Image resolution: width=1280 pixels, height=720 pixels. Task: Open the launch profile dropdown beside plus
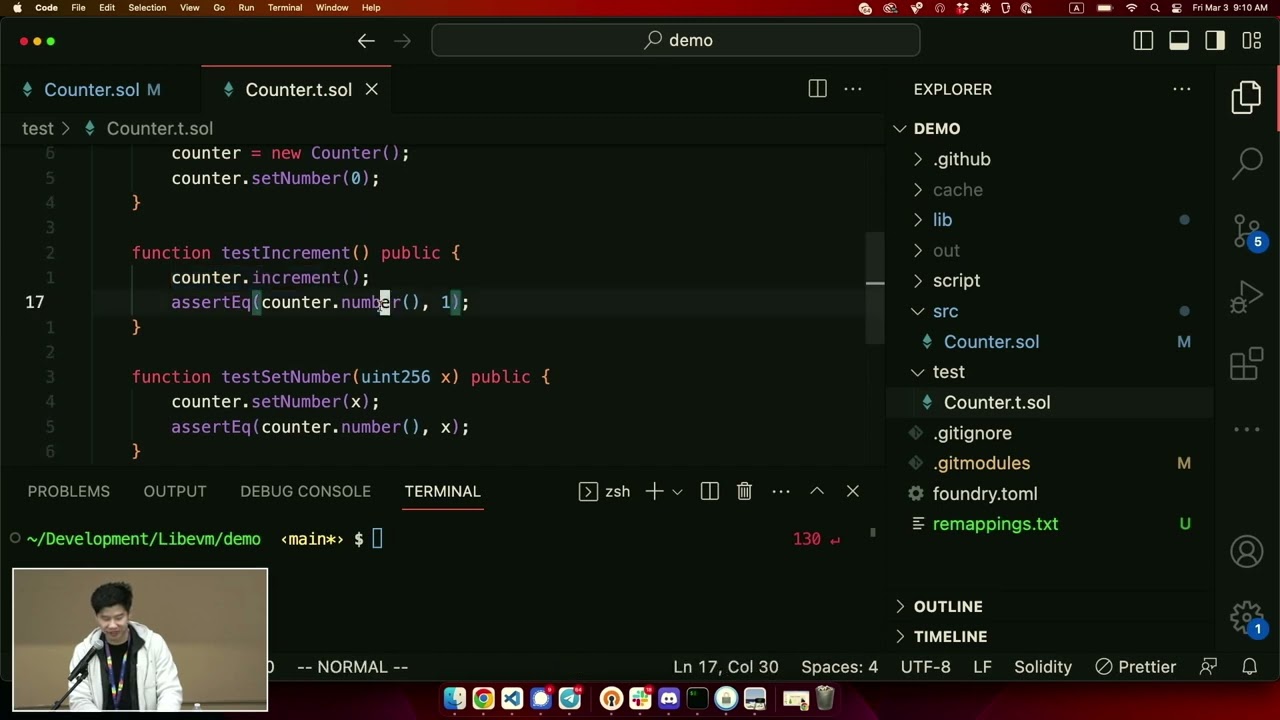coord(677,491)
